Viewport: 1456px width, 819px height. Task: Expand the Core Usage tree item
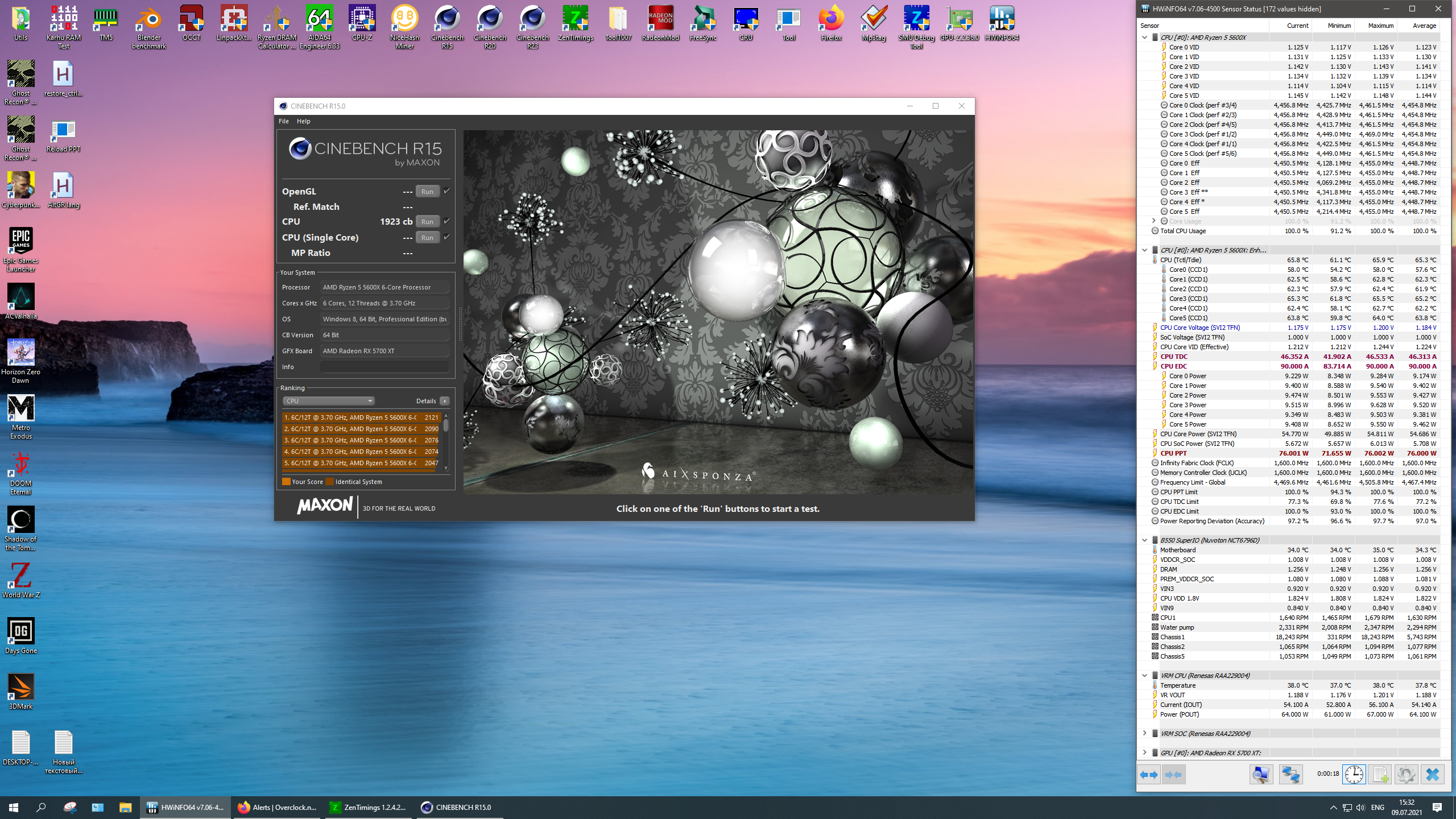pos(1153,221)
